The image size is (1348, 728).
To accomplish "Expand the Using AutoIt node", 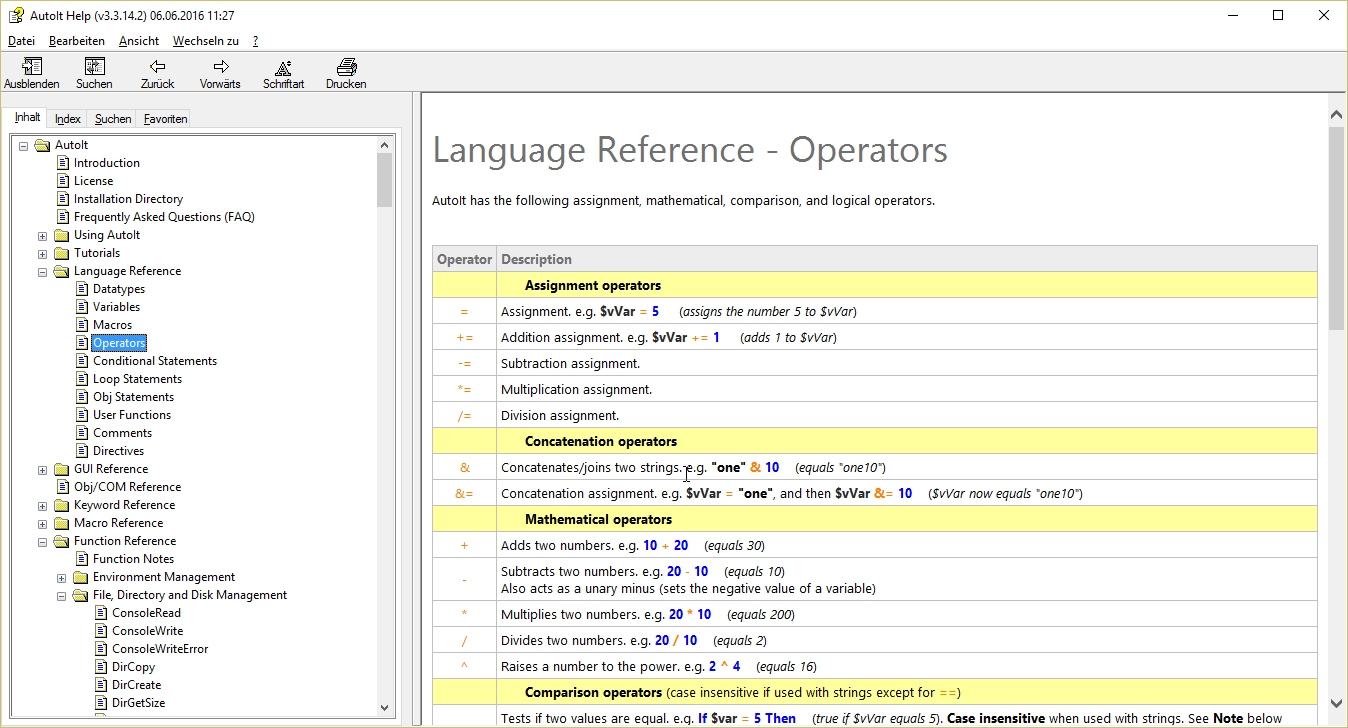I will [42, 236].
